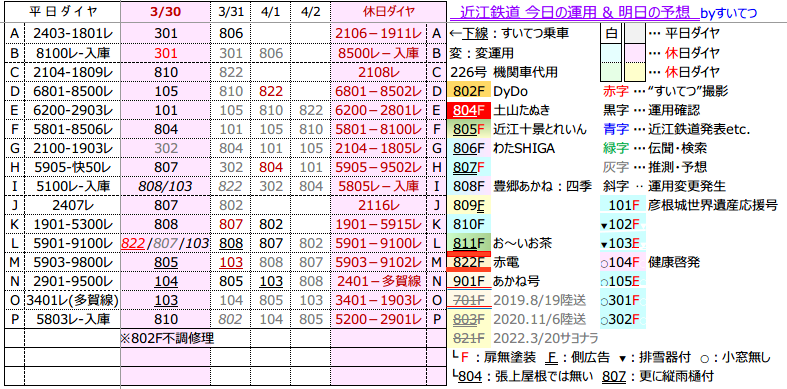Select the 806F わたSHIGA legend cell
The height and width of the screenshot is (389, 787).
[x=468, y=148]
